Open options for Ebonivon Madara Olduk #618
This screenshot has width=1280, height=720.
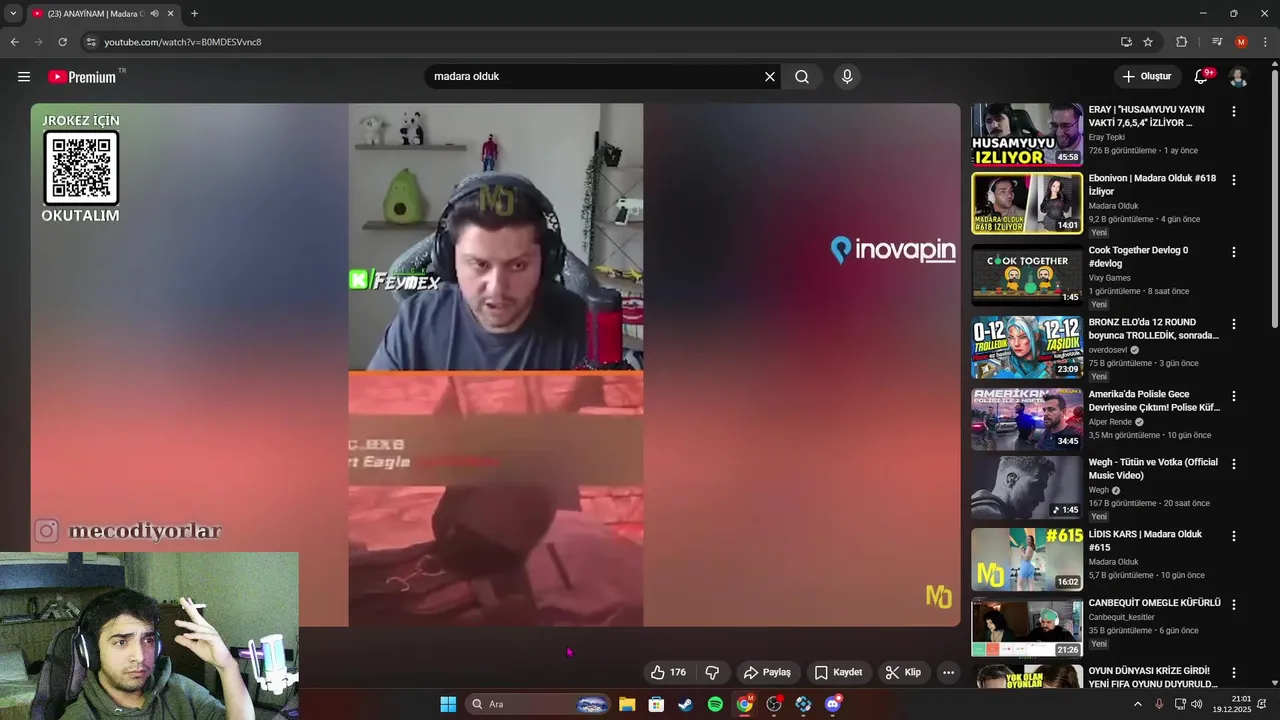[1233, 180]
